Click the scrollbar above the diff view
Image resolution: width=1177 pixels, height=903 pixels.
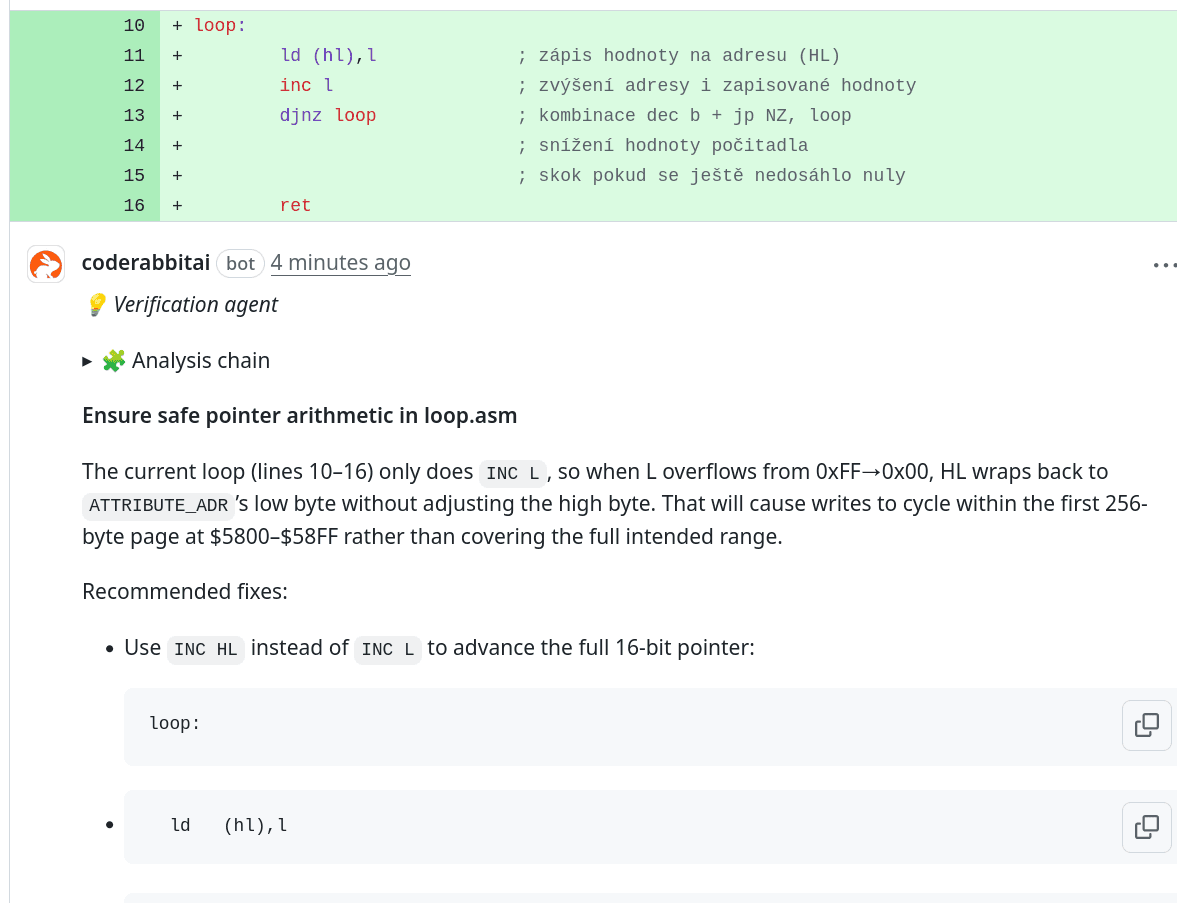pyautogui.click(x=588, y=4)
